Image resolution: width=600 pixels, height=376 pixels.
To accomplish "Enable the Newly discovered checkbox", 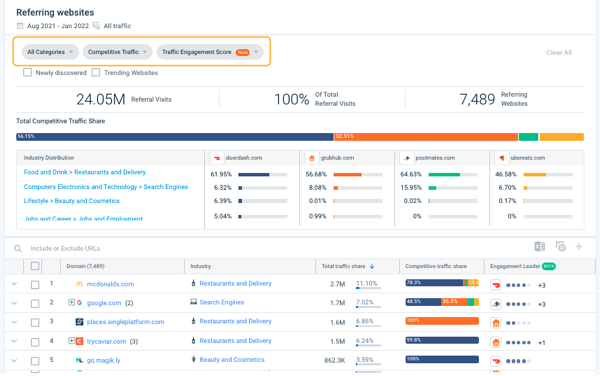I will click(27, 72).
